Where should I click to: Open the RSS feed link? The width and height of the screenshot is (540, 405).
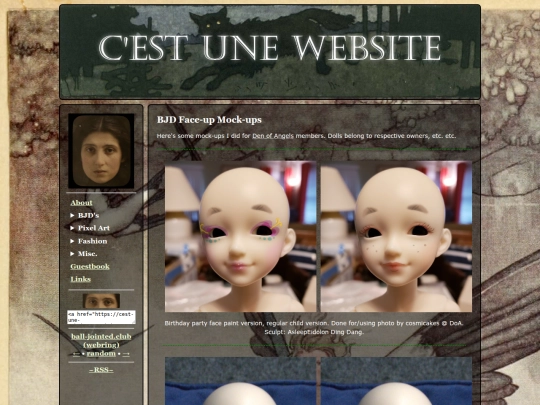click(x=101, y=370)
